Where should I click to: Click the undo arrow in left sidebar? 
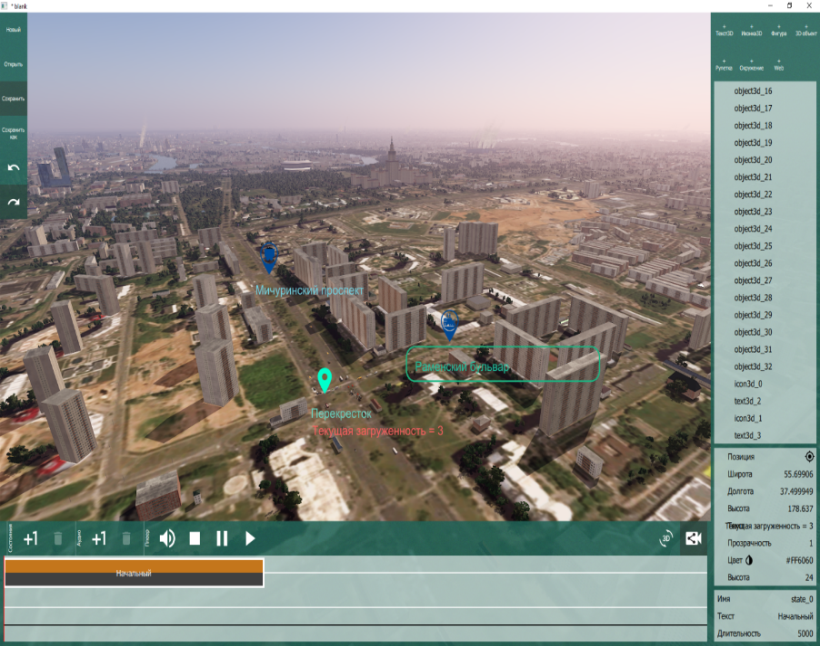coord(13,168)
